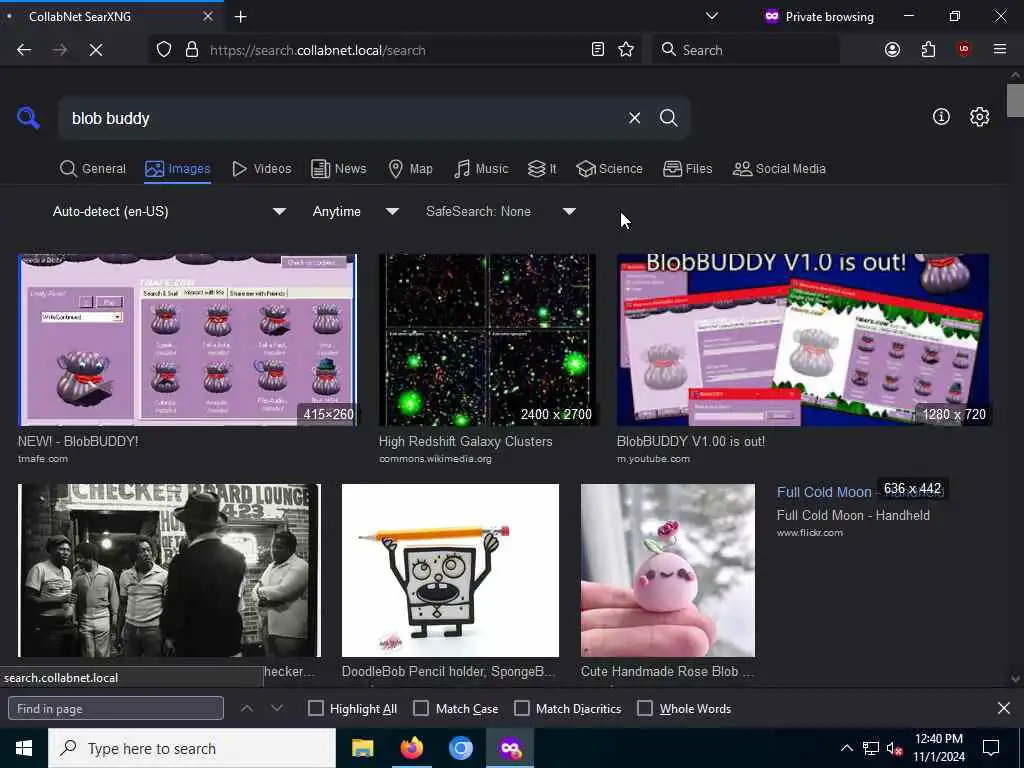Viewport: 1024px width, 768px height.
Task: Open the Anytime time range dropdown
Action: pos(355,212)
